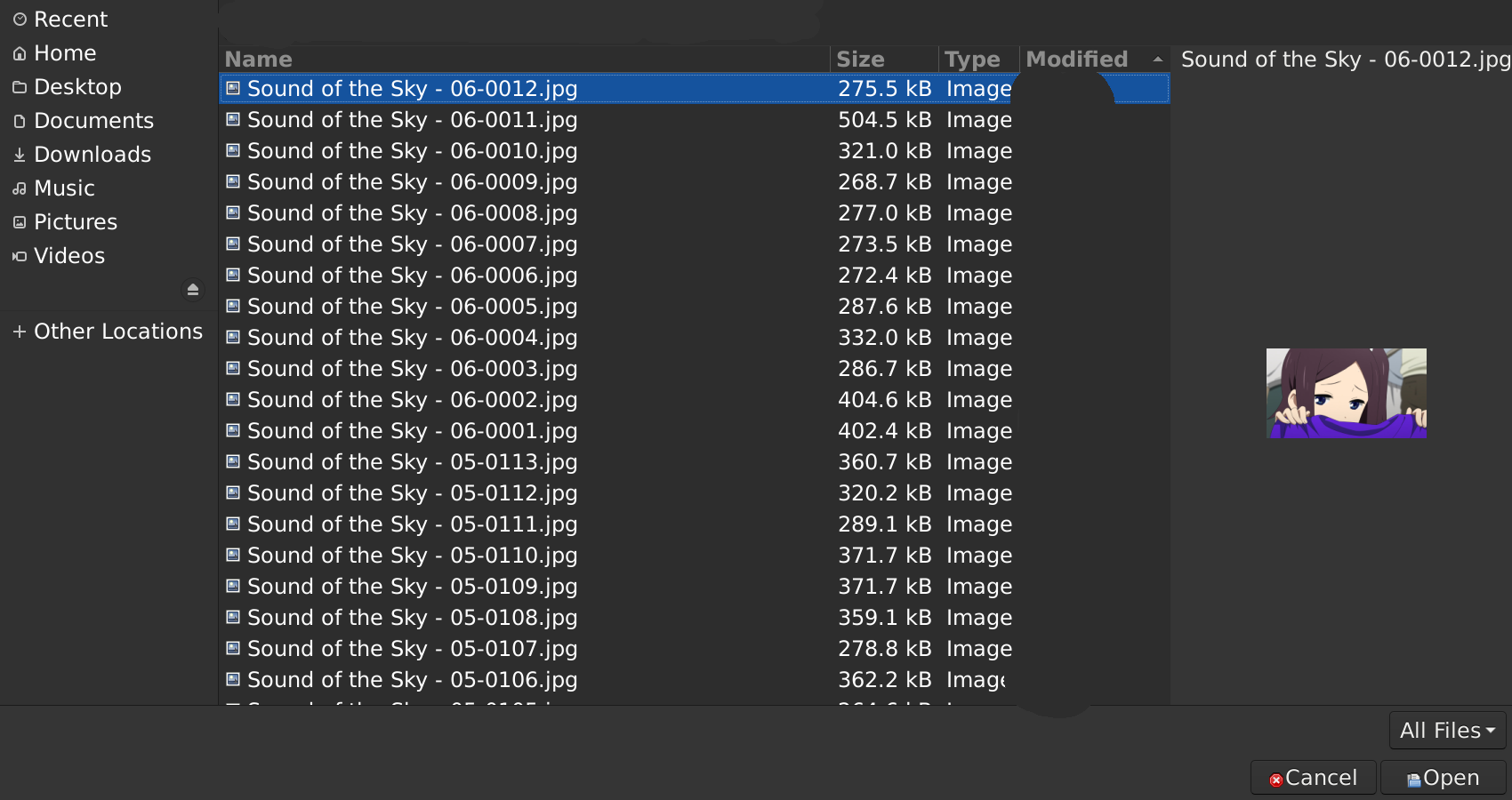Open the All Files filter dropdown
1512x800 pixels.
click(1447, 731)
